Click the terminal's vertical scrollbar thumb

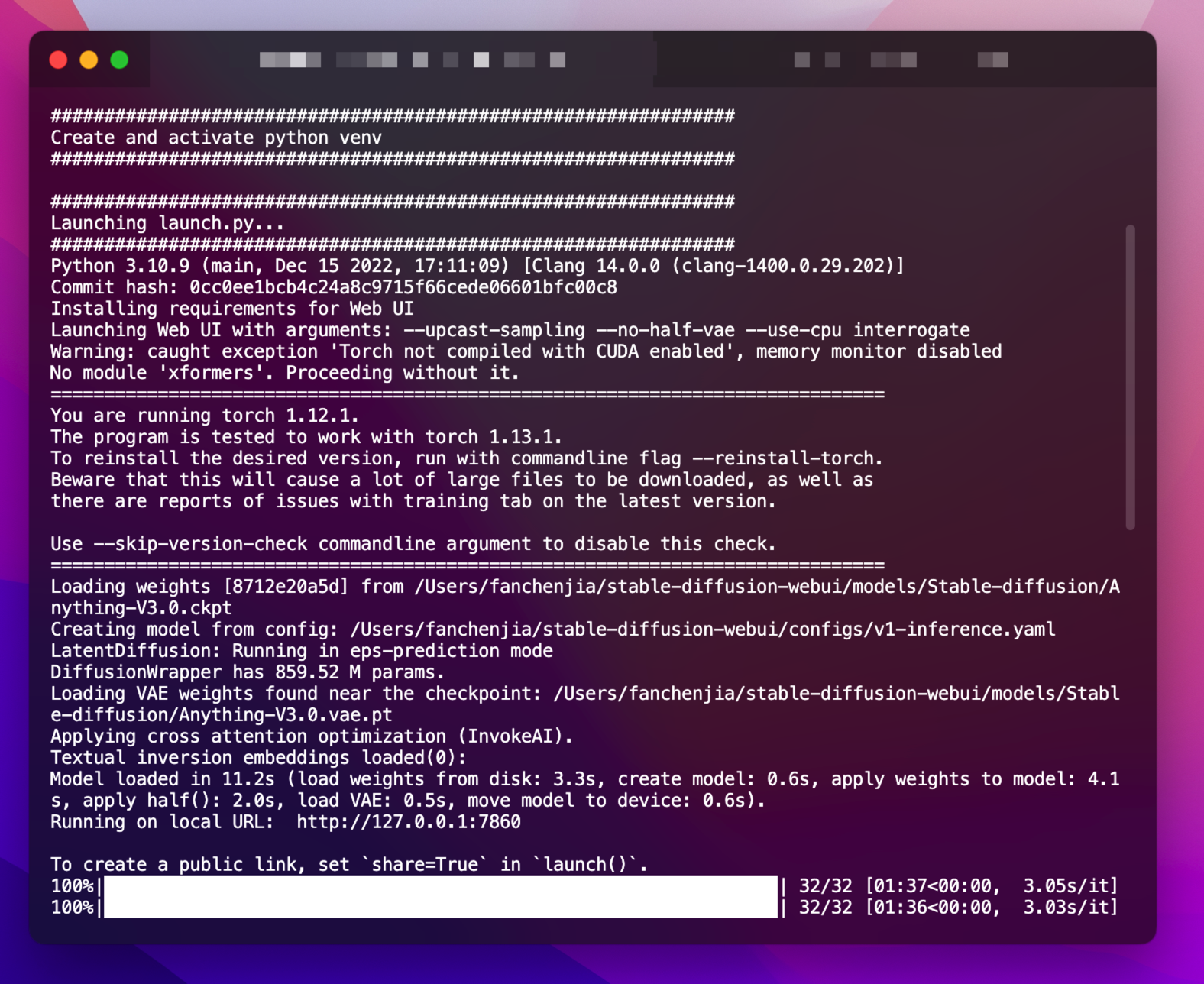[x=1130, y=377]
